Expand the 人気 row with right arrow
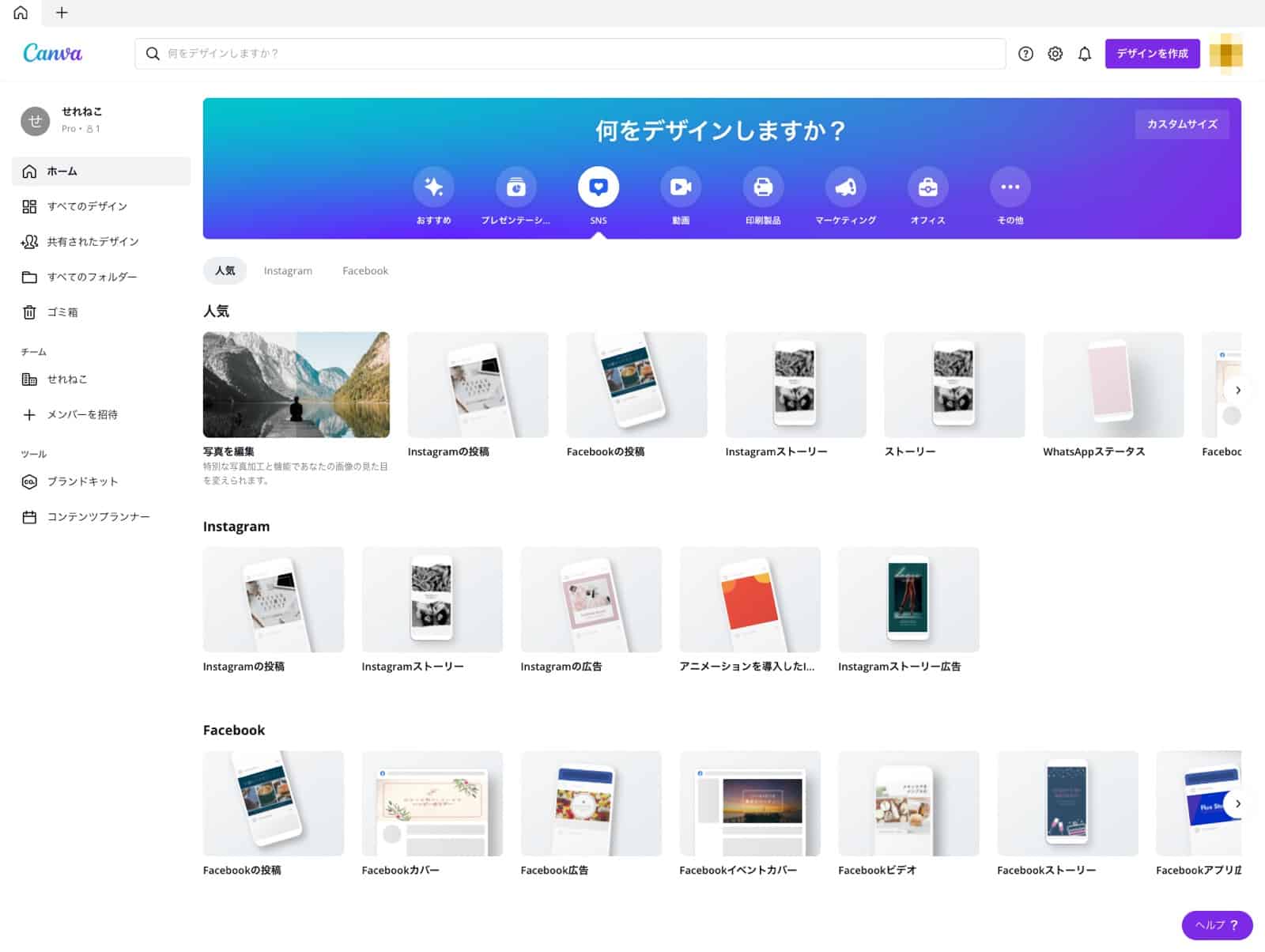Viewport: 1265px width, 952px height. [x=1237, y=390]
